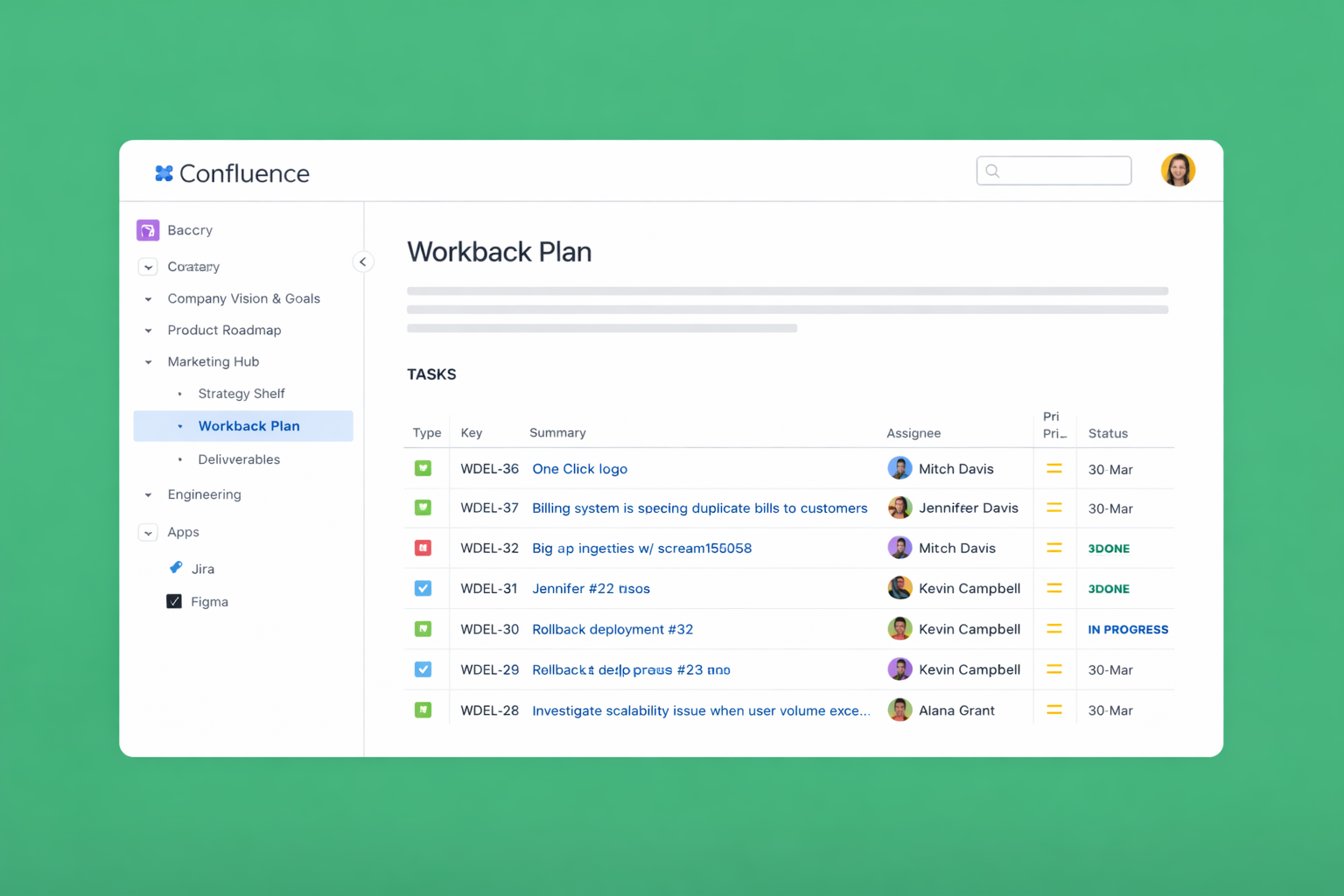Click the search magnifier icon
The height and width of the screenshot is (896, 1344).
tap(992, 171)
